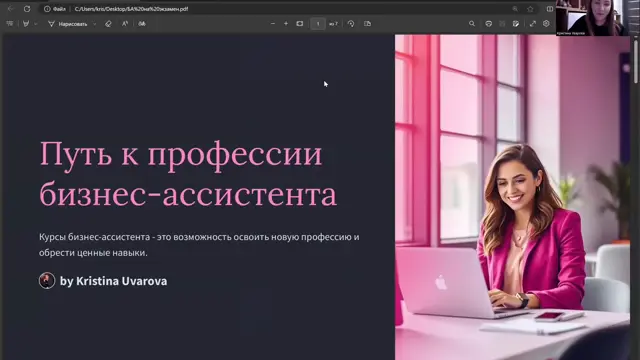The image size is (640, 360).
Task: Rotate the PDF page
Action: (x=351, y=24)
